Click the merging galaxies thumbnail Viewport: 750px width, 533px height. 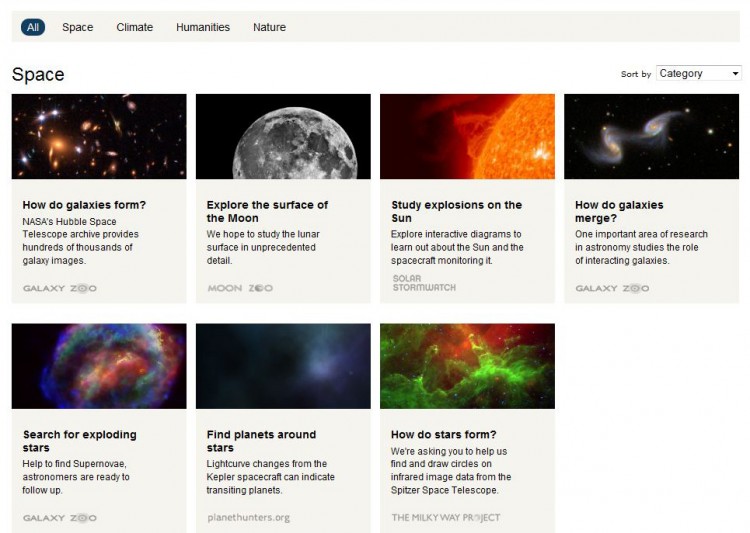[651, 137]
